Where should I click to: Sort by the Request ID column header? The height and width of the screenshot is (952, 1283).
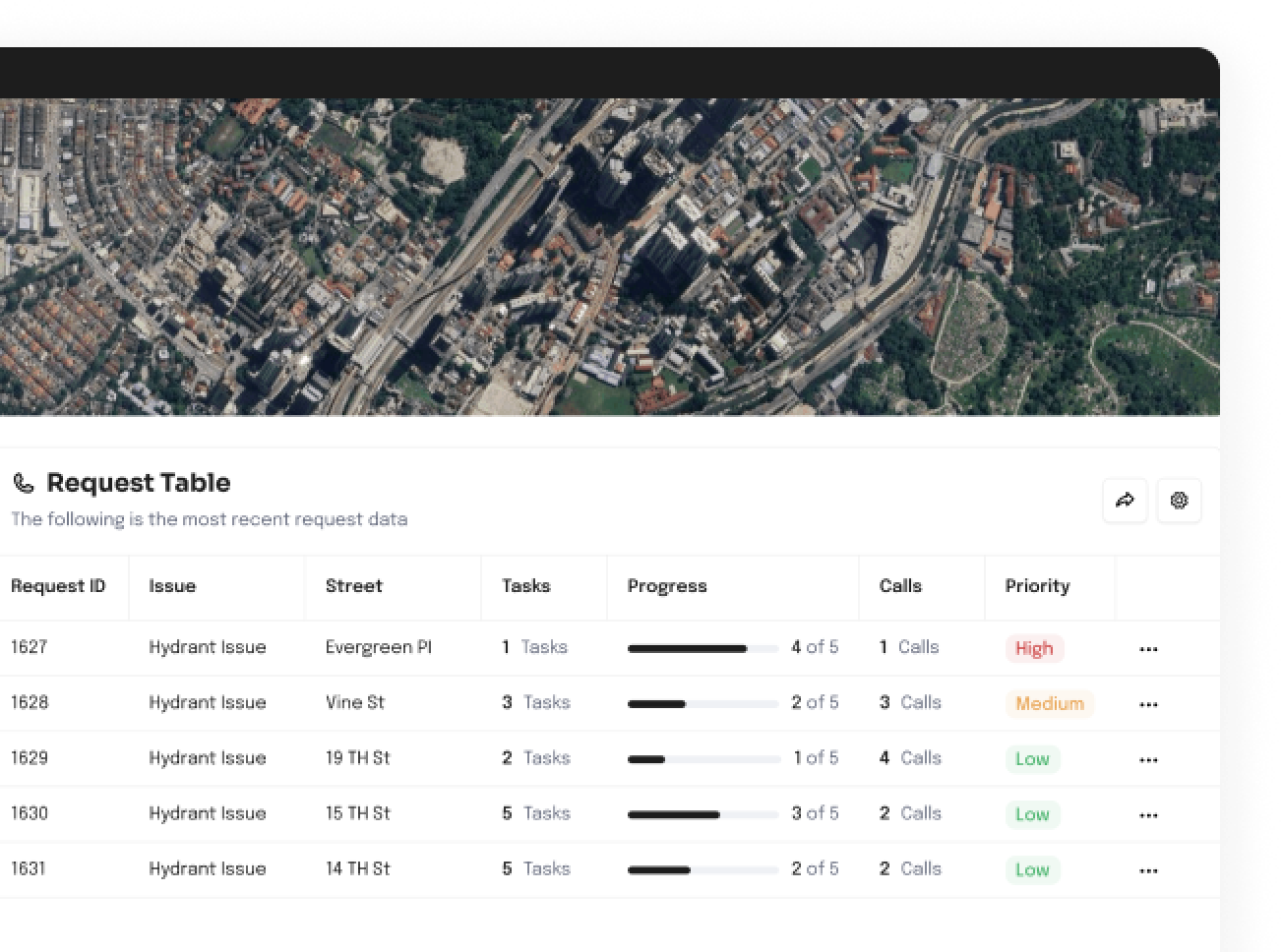pyautogui.click(x=58, y=586)
